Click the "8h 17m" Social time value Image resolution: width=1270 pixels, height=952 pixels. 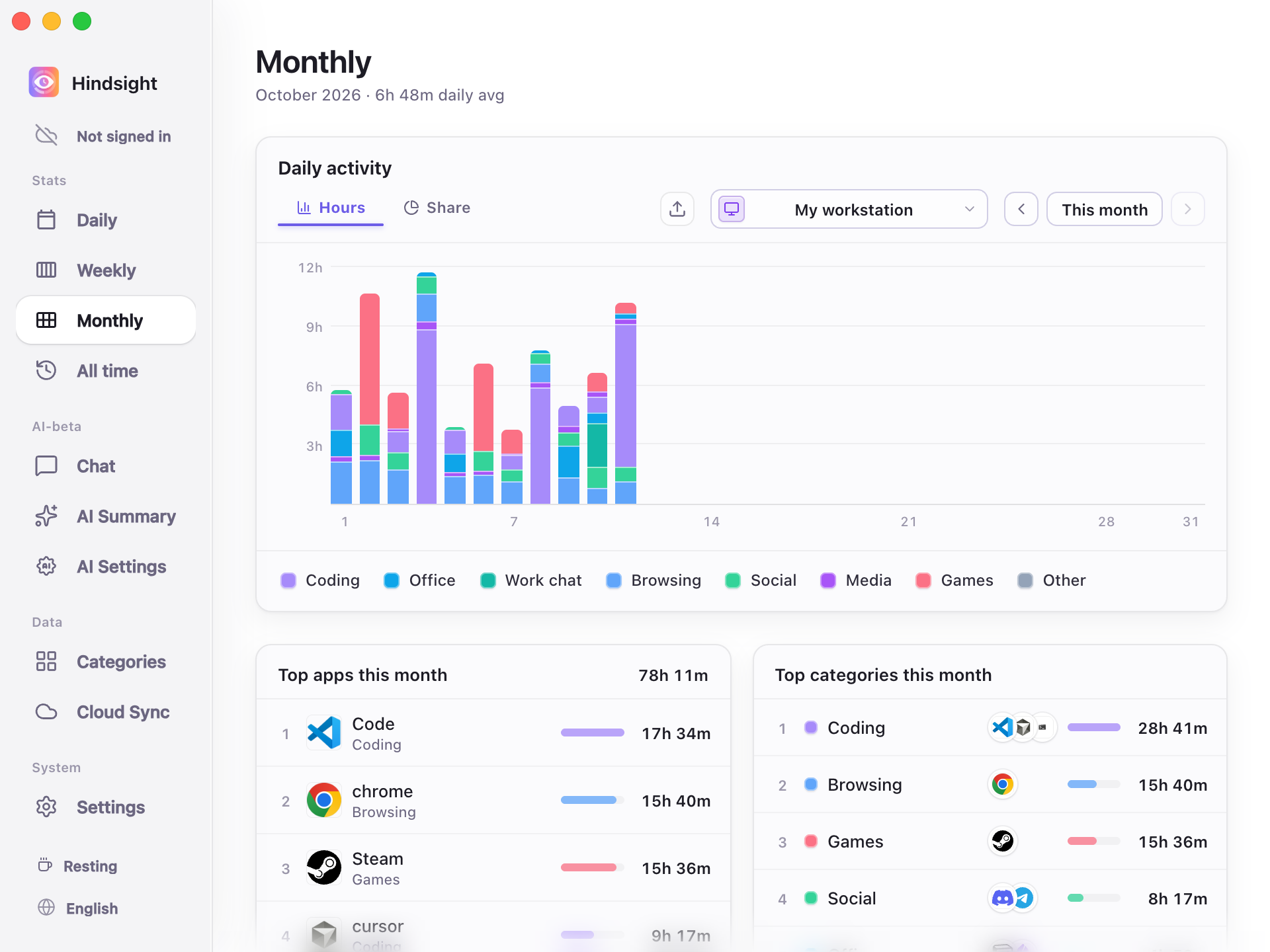point(1177,898)
